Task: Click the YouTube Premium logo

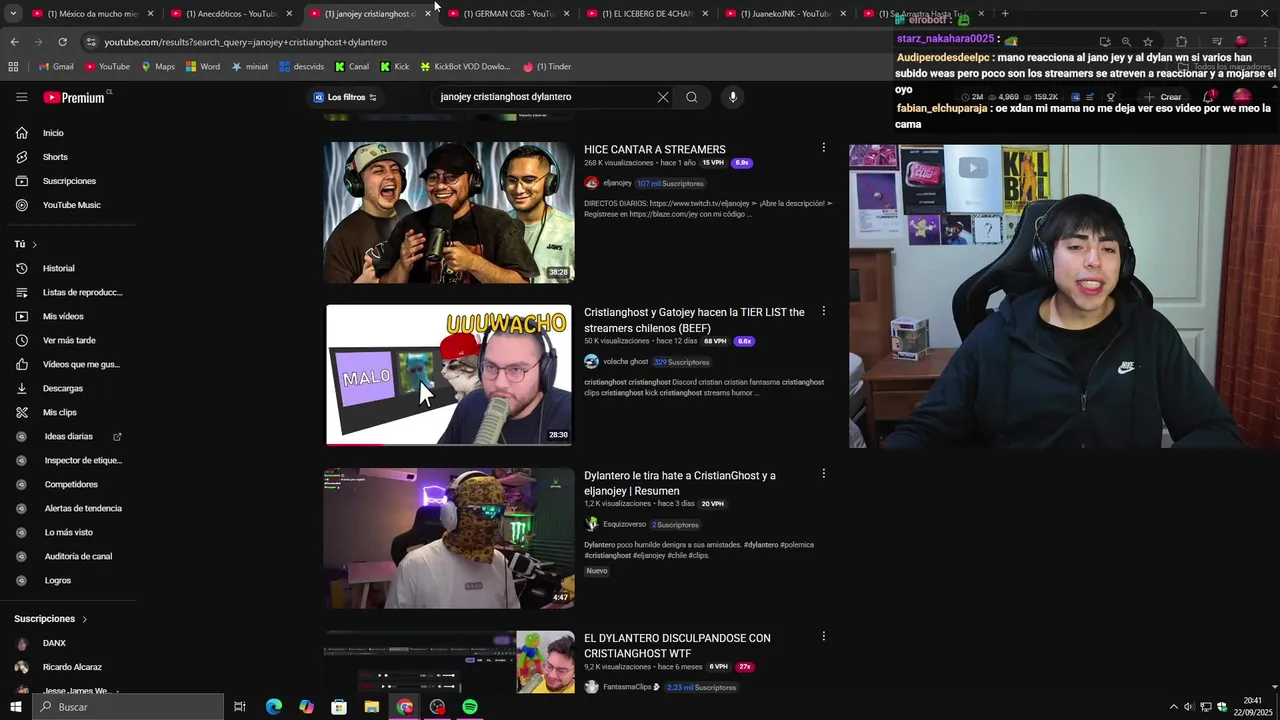Action: click(74, 97)
